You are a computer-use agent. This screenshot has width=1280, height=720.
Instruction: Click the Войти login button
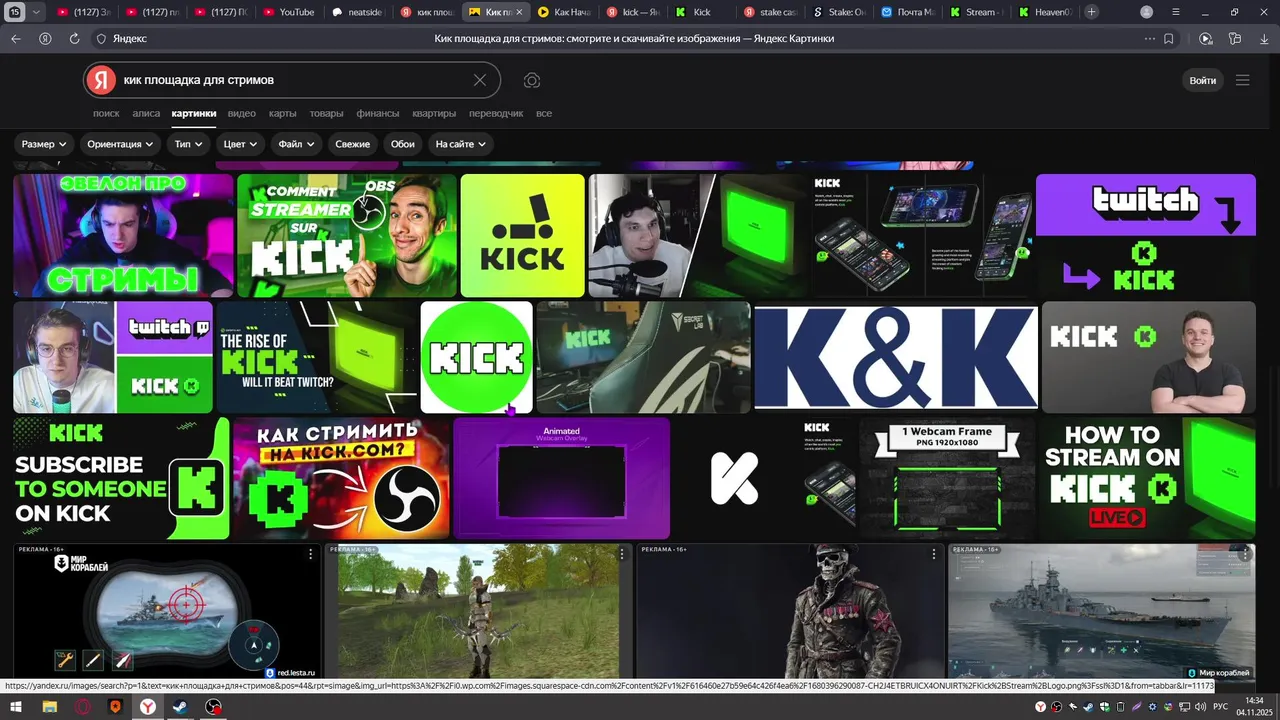[x=1203, y=80]
